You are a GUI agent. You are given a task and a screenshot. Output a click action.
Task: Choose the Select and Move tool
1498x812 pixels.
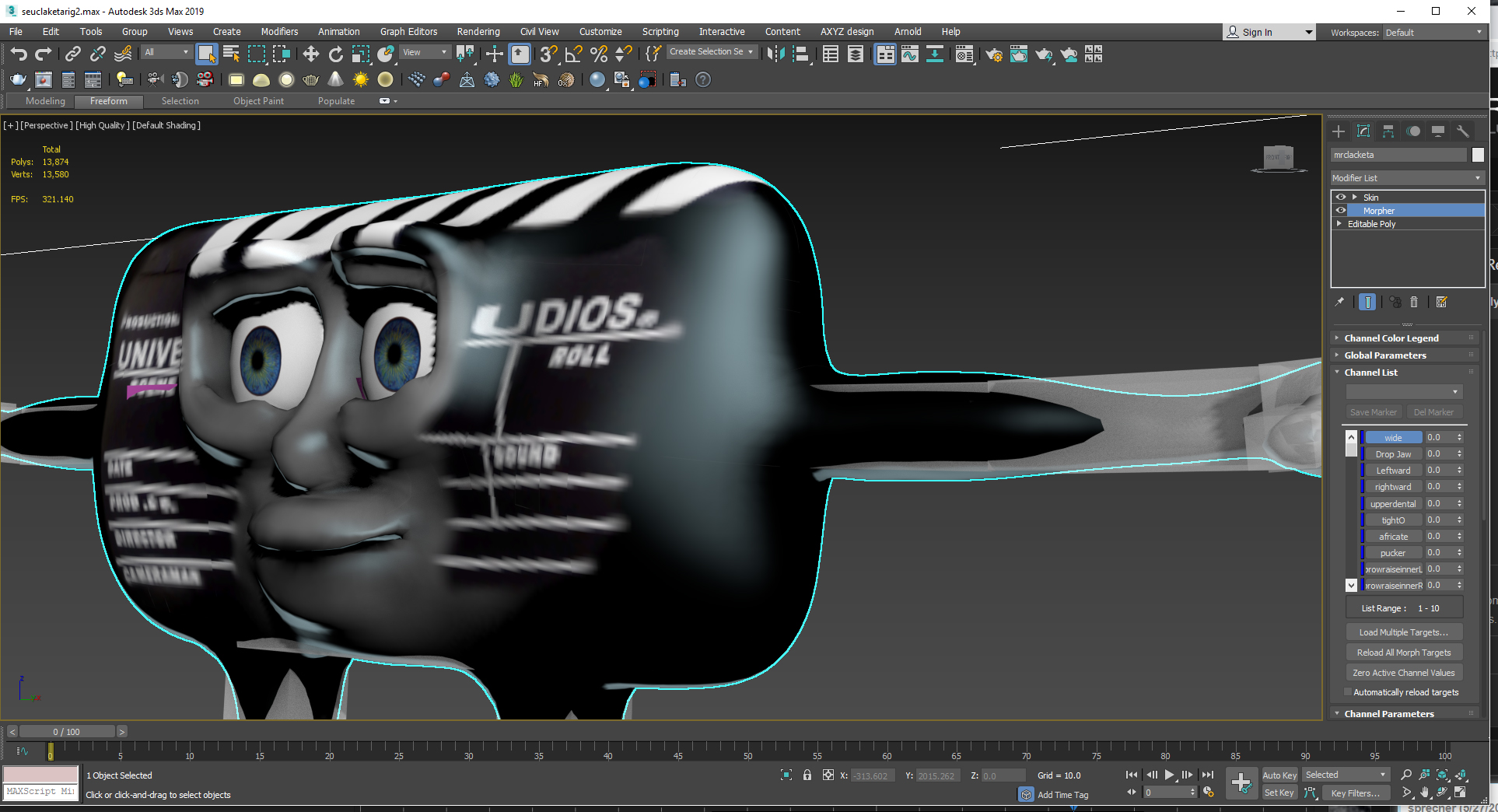[310, 54]
